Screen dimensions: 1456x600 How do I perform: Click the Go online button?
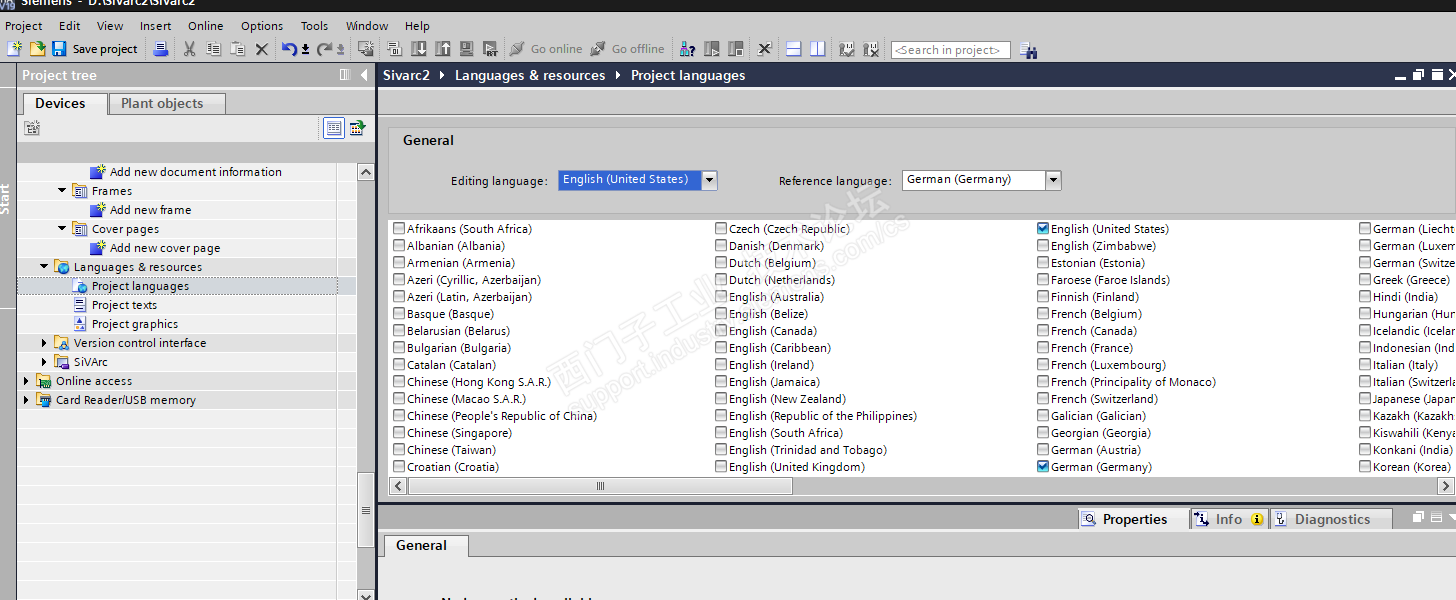pyautogui.click(x=545, y=49)
